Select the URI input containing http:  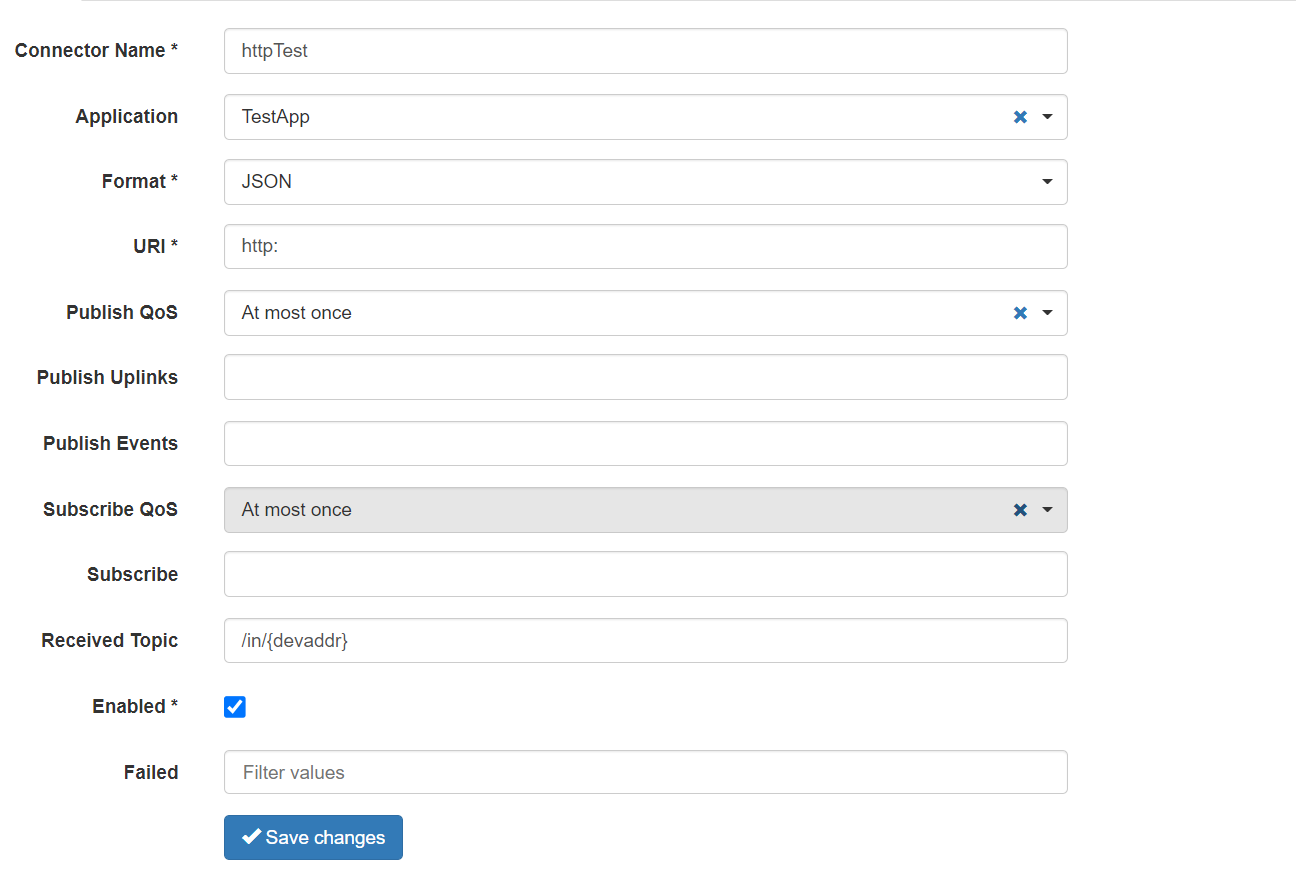click(x=645, y=246)
